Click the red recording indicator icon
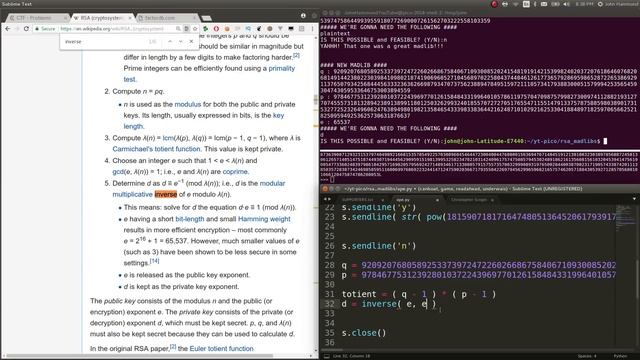This screenshot has width=640, height=360. coord(494,4)
